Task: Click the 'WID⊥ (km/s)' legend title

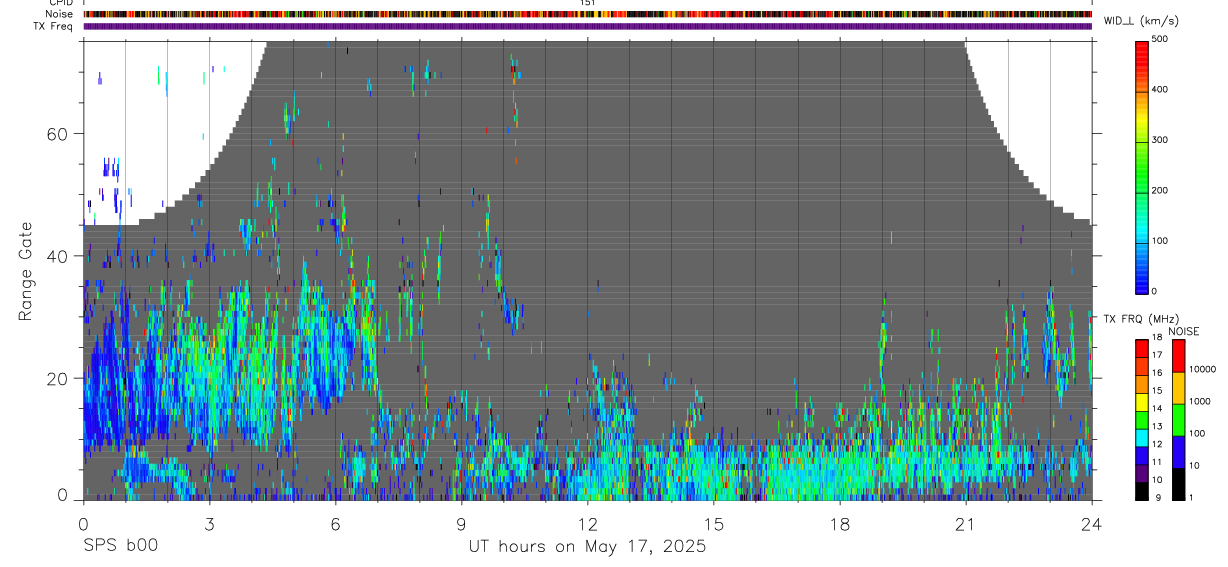Action: click(1141, 21)
